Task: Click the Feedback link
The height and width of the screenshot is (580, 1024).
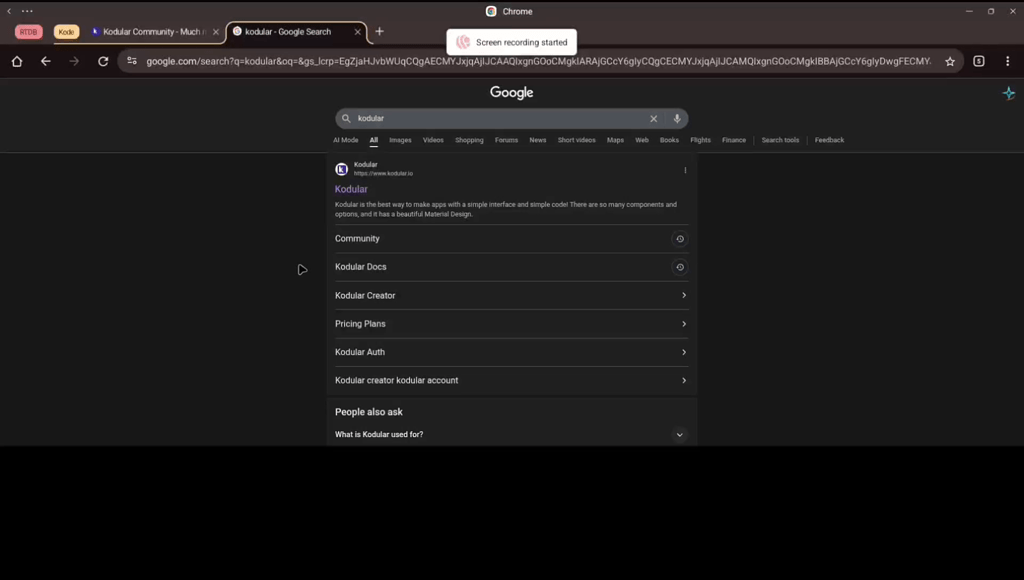Action: [x=829, y=140]
